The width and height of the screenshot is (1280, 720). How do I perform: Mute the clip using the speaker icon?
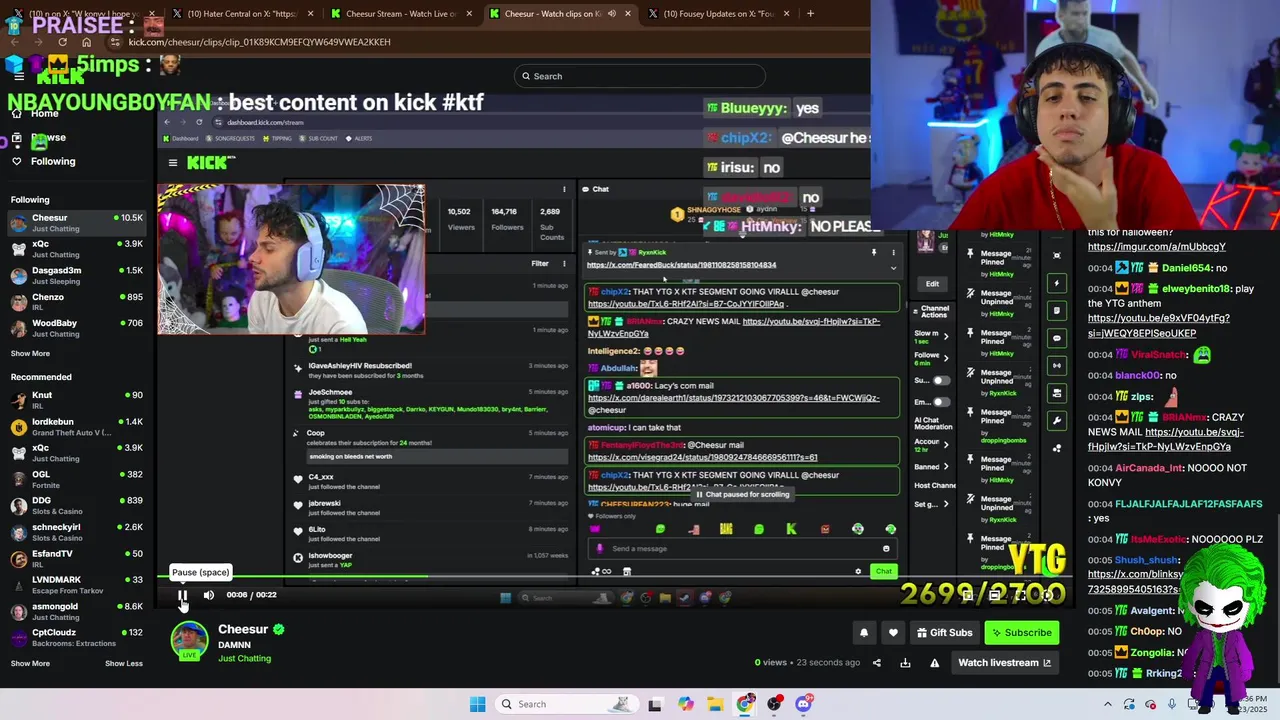click(209, 595)
